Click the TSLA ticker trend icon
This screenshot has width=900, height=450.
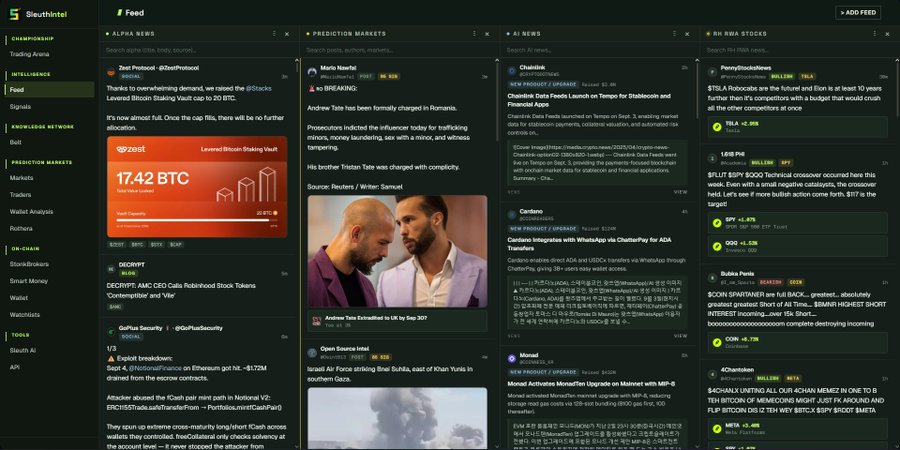coord(717,127)
